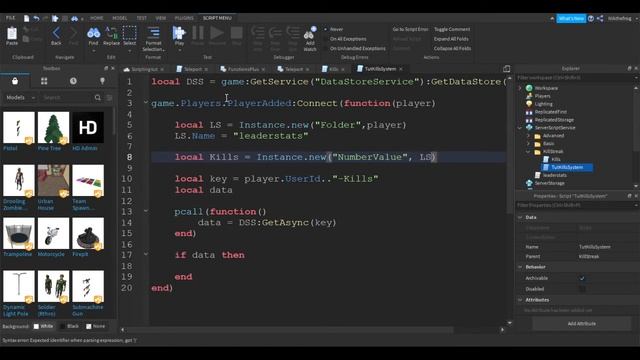This screenshot has height=360, width=640.
Task: Click the Filter workspace field in Explorer
Action: pos(576,78)
